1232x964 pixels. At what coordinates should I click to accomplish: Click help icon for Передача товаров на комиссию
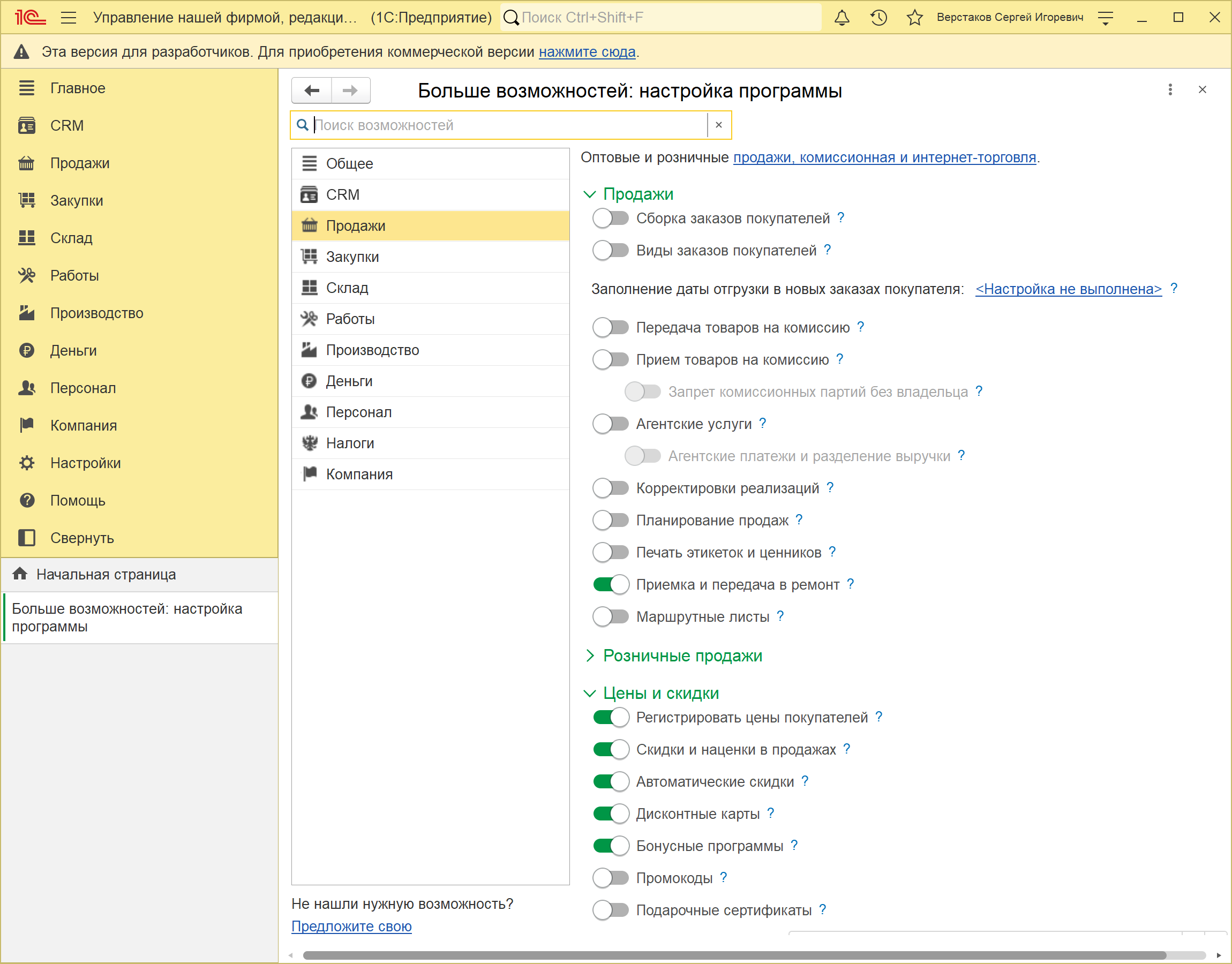tap(860, 327)
